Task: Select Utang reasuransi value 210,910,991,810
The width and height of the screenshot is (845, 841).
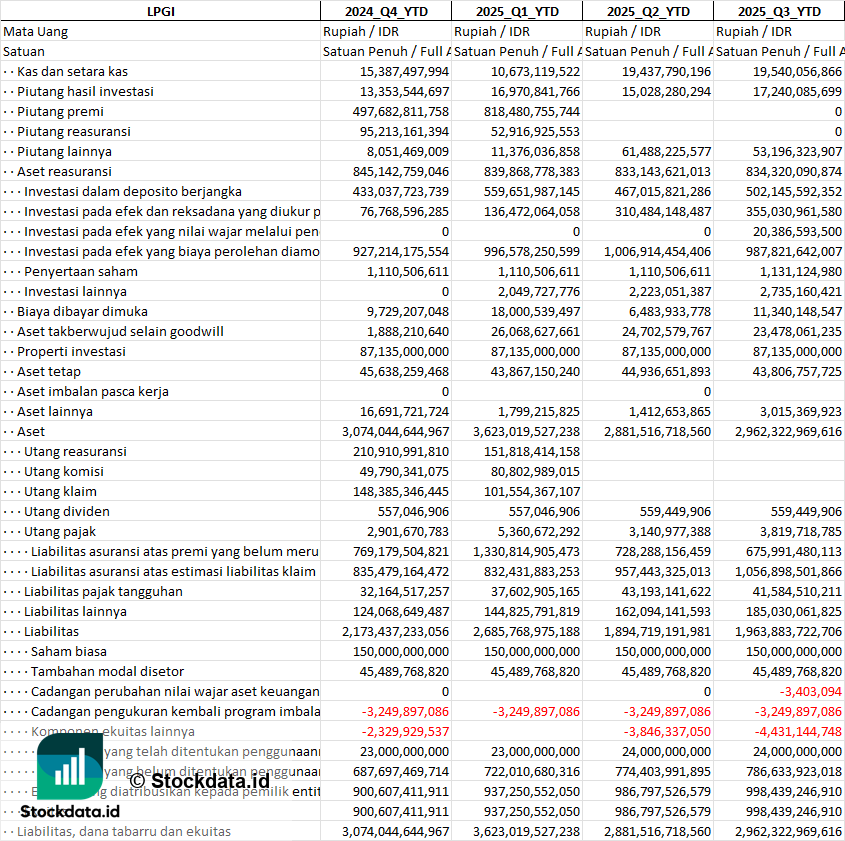Action: (x=400, y=451)
